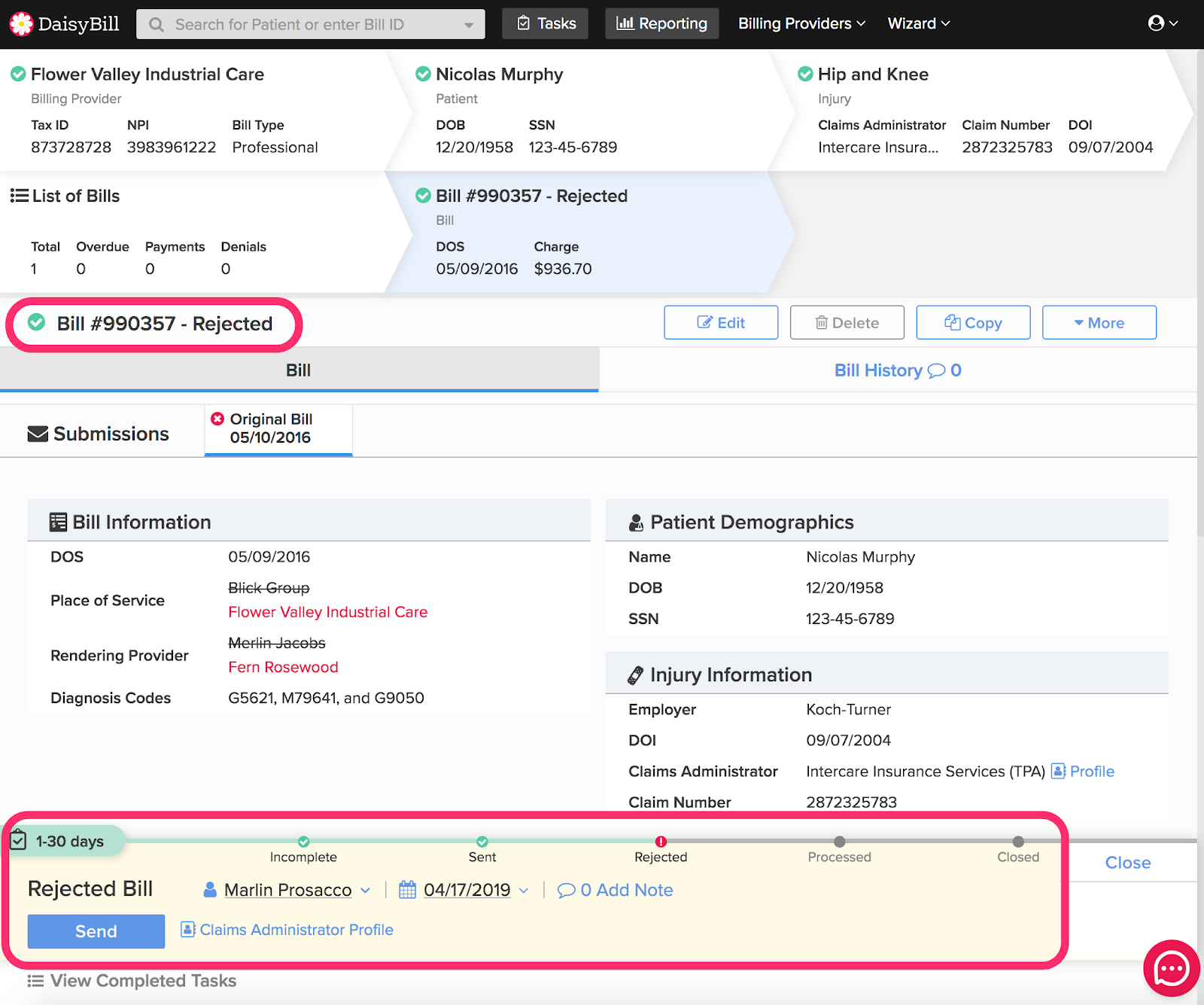The image size is (1204, 1005).
Task: Open the patient search dropdown arrow
Action: click(x=469, y=25)
